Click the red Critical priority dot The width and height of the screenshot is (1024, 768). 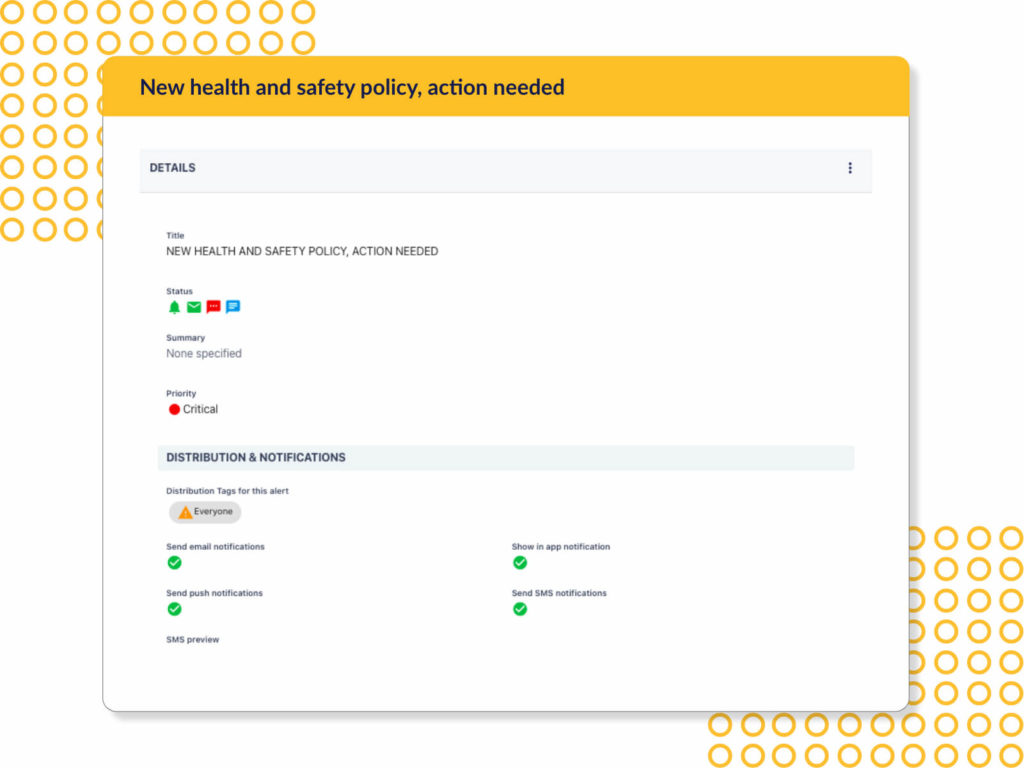(174, 409)
